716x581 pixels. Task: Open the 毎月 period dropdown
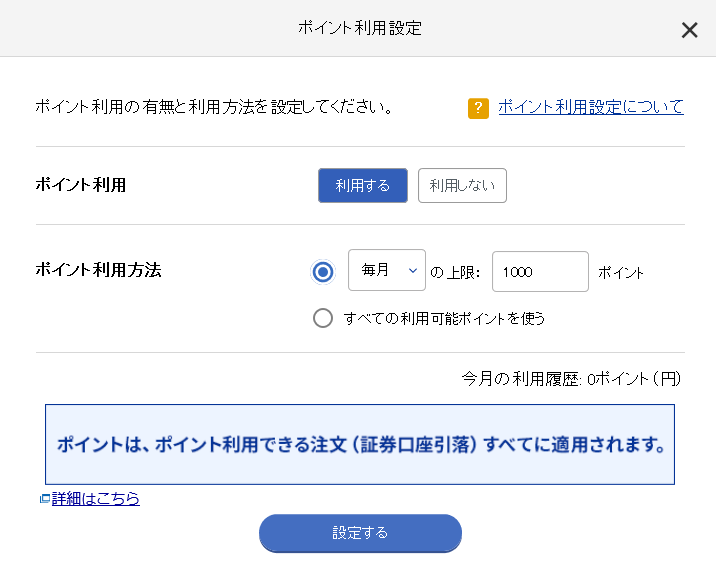[x=387, y=270]
